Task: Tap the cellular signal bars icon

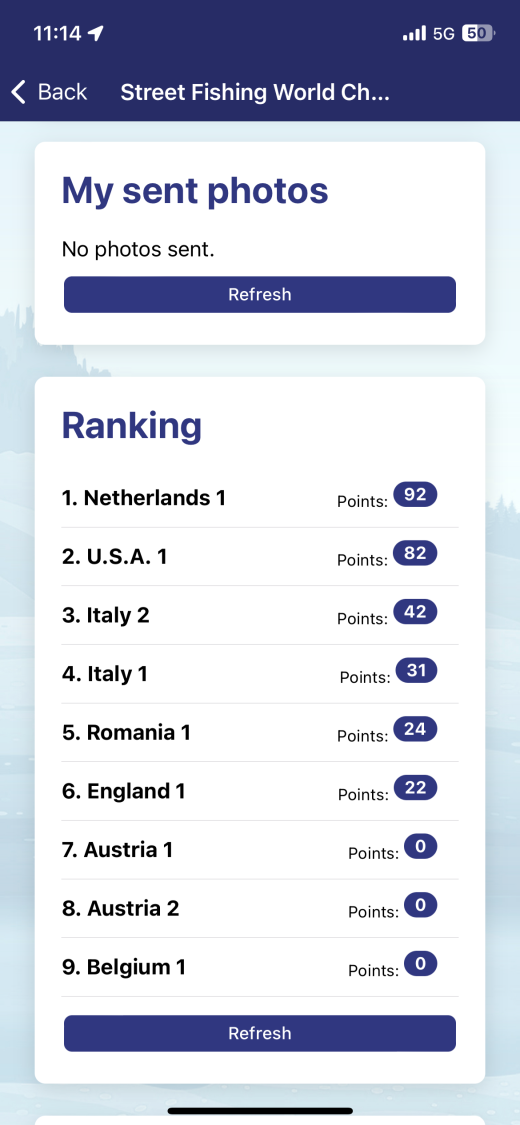Action: coord(415,34)
